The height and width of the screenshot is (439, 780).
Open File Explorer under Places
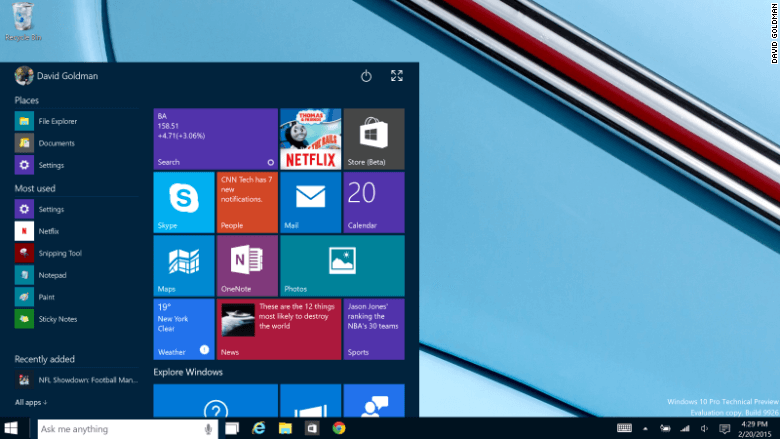[77, 121]
